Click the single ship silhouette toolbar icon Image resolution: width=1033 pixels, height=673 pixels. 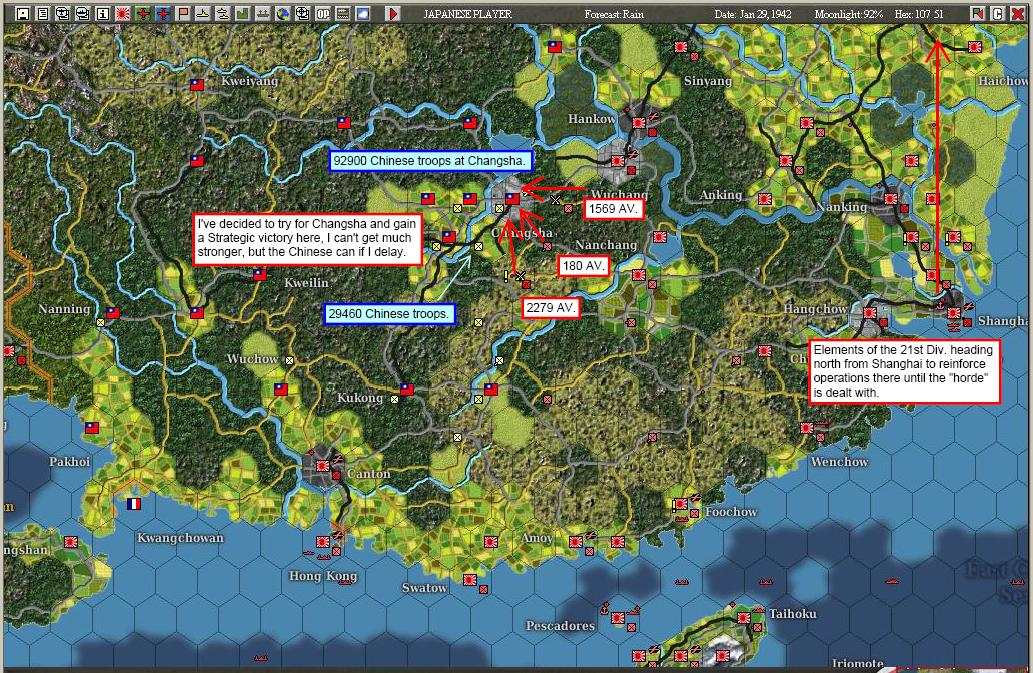pyautogui.click(x=202, y=13)
